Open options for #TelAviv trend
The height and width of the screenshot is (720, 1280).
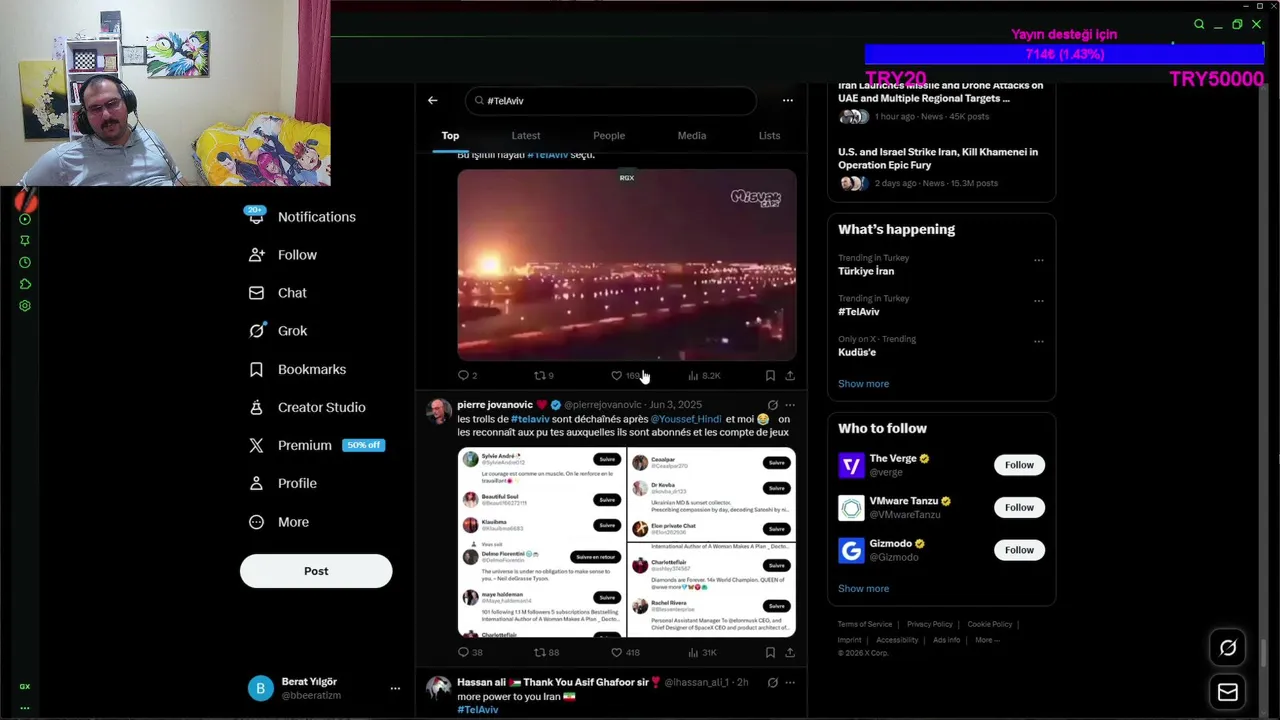tap(1038, 300)
